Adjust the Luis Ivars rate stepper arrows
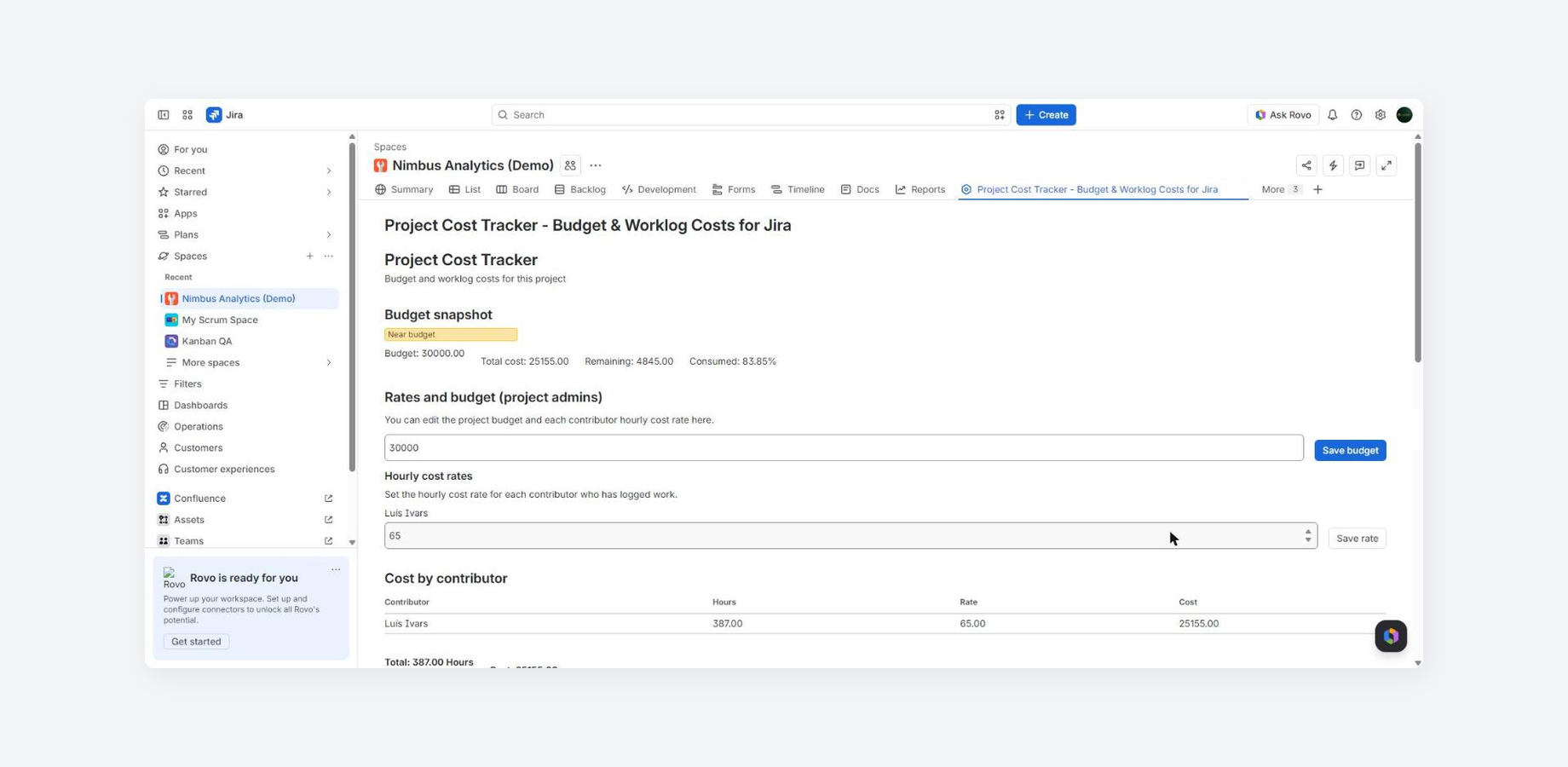Image resolution: width=1568 pixels, height=767 pixels. click(1308, 535)
